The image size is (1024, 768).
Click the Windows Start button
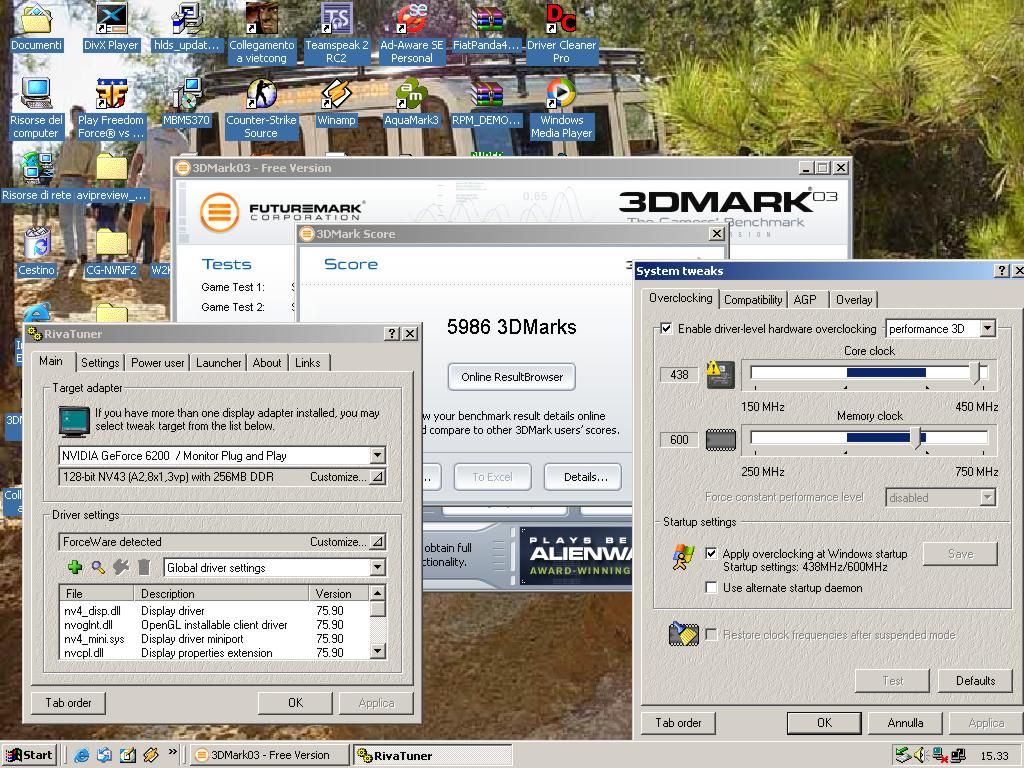29,755
